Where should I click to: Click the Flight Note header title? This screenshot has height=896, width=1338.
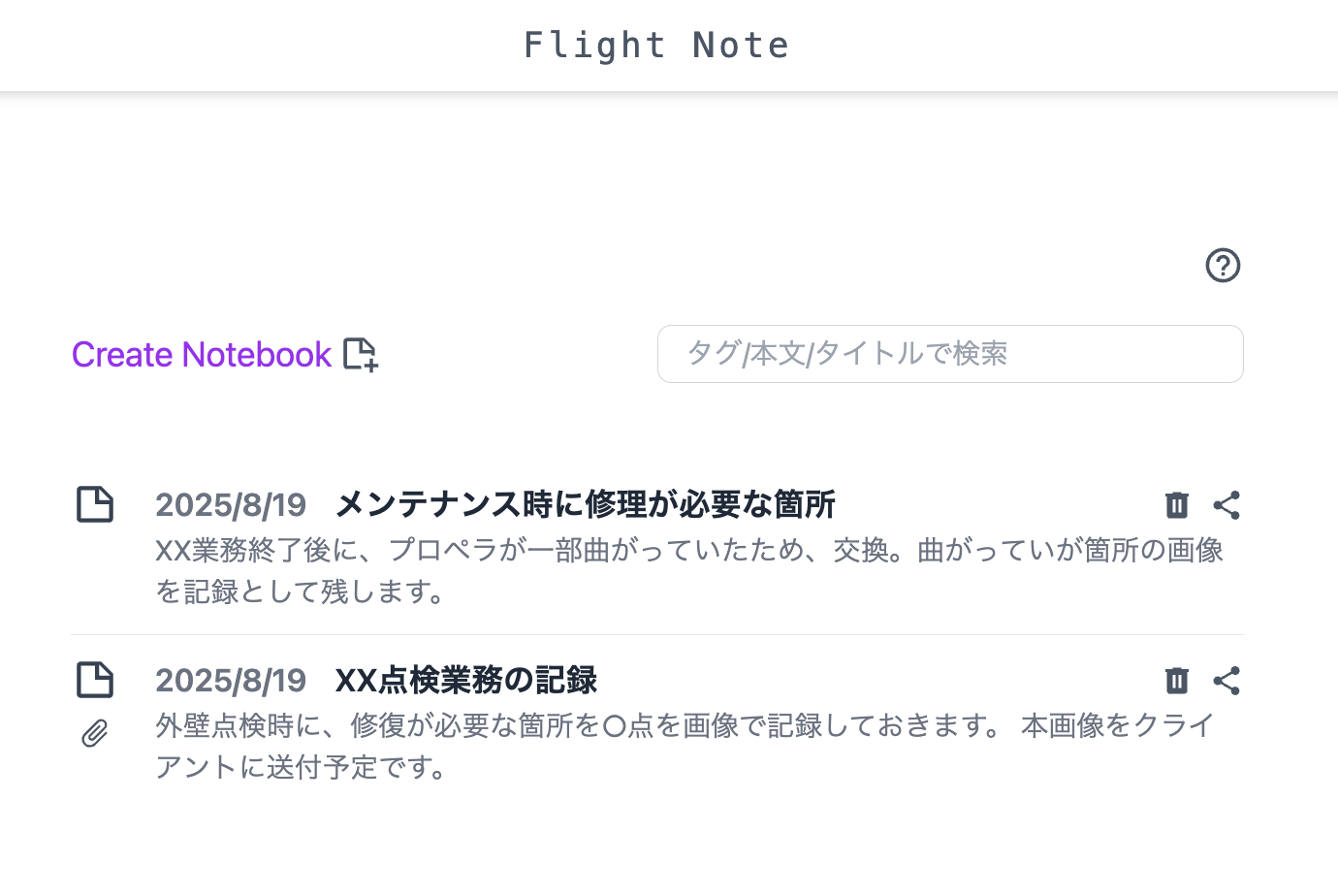click(657, 44)
